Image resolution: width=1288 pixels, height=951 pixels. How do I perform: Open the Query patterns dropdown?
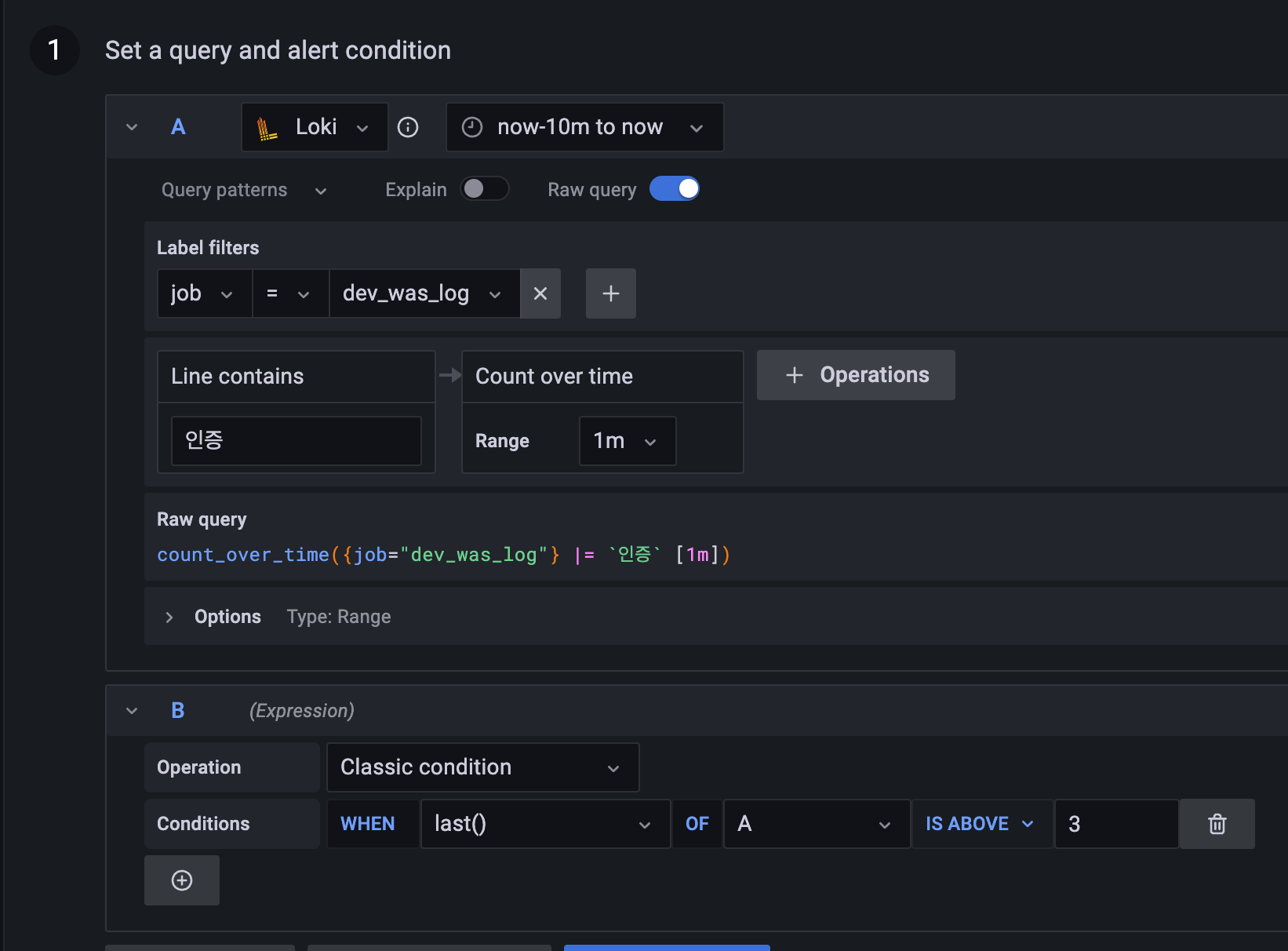click(x=244, y=190)
